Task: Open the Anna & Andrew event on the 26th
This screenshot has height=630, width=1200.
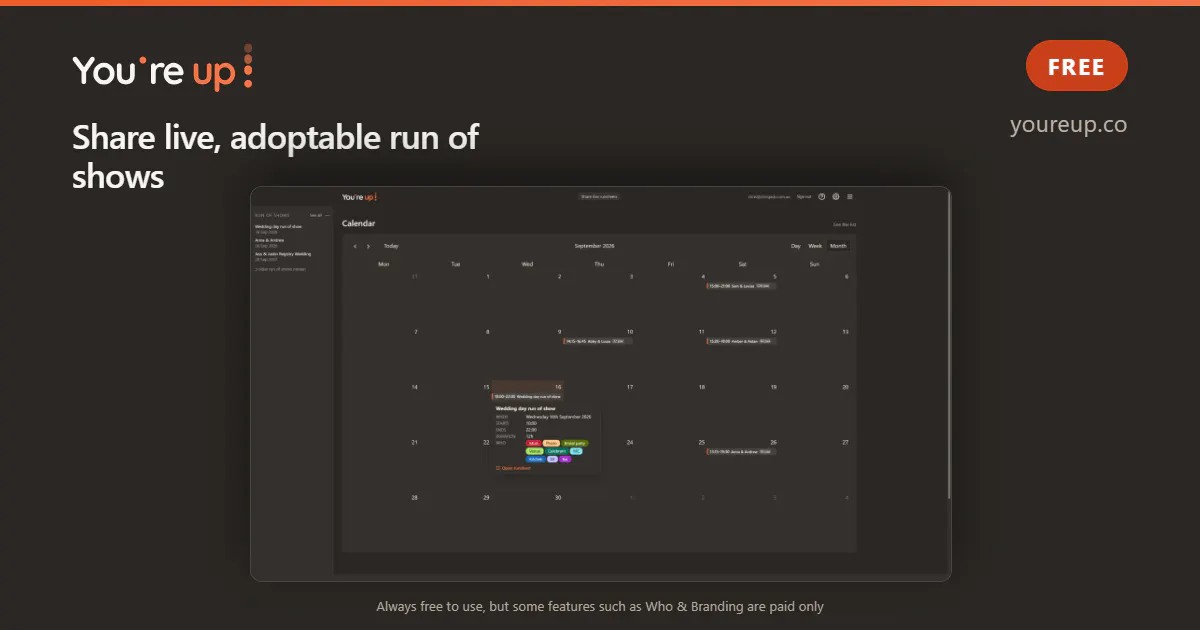Action: tap(740, 452)
